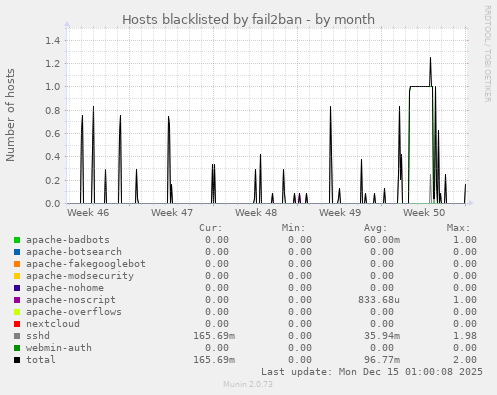Select the apache-nohome legend label
The width and height of the screenshot is (497, 395).
point(65,288)
